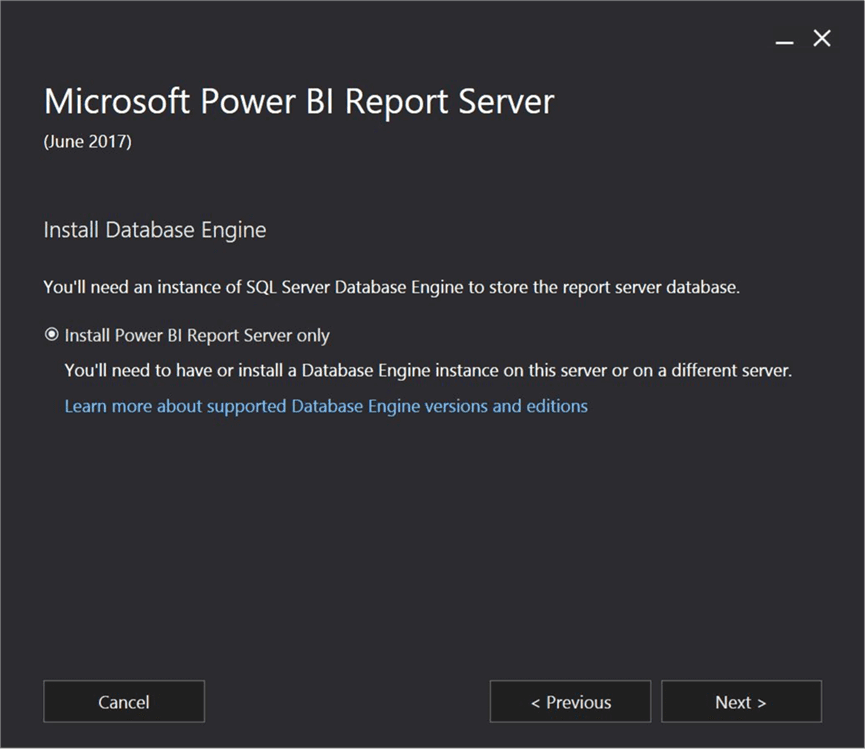
Task: Minimize the installer window
Action: pyautogui.click(x=784, y=42)
